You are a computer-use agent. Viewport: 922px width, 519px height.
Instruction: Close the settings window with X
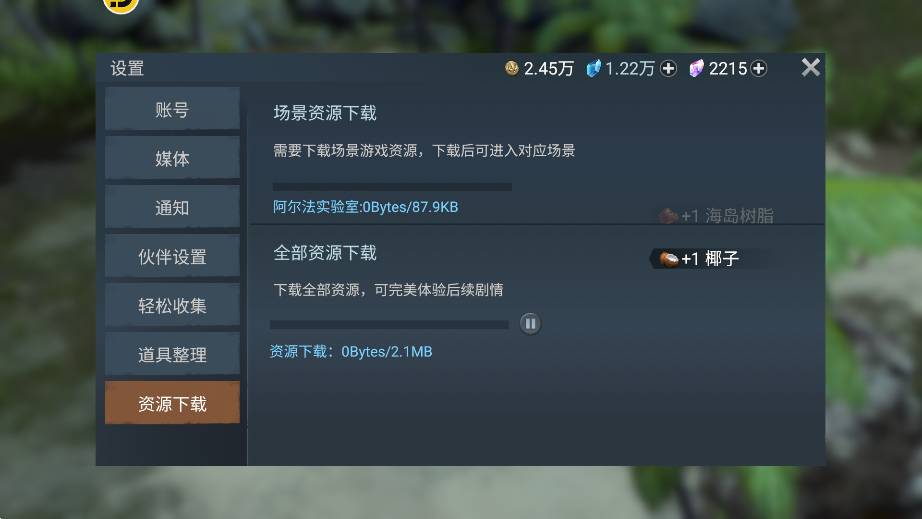(x=810, y=68)
